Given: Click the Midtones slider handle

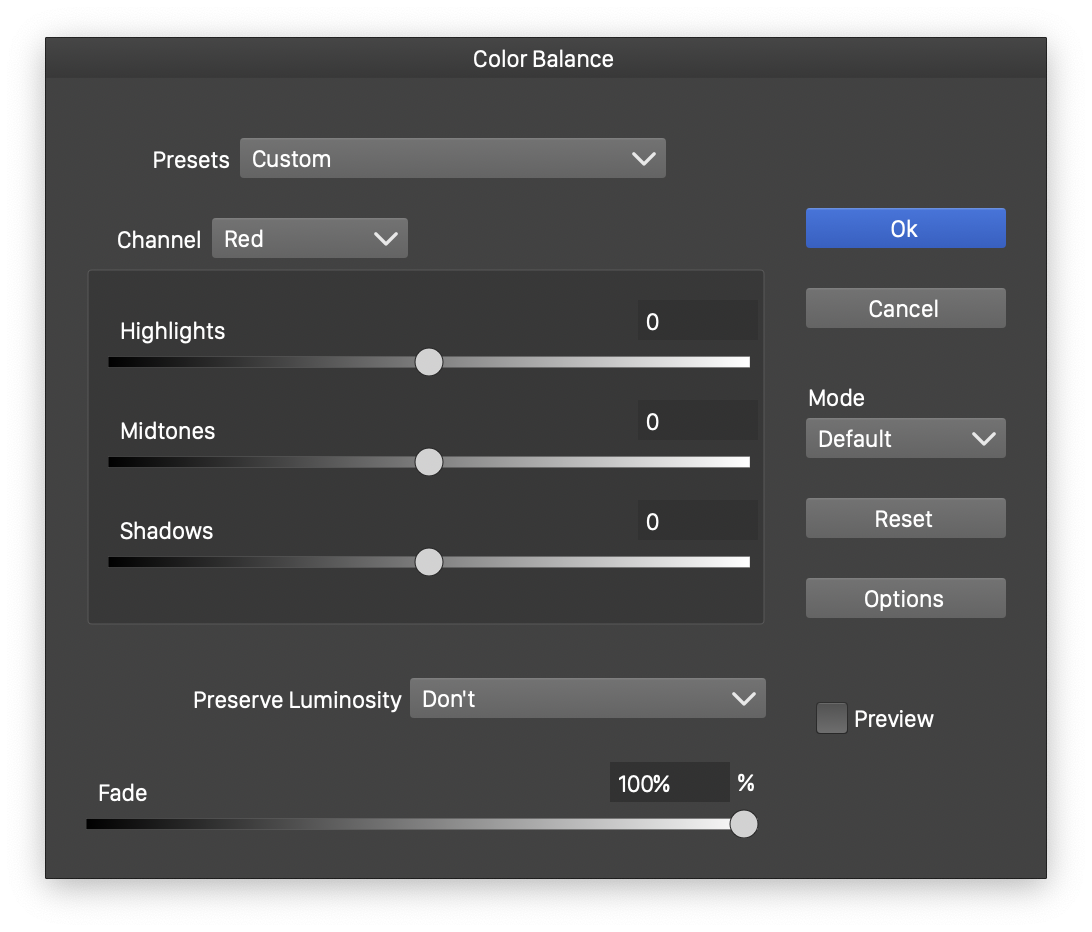Looking at the screenshot, I should click(428, 462).
